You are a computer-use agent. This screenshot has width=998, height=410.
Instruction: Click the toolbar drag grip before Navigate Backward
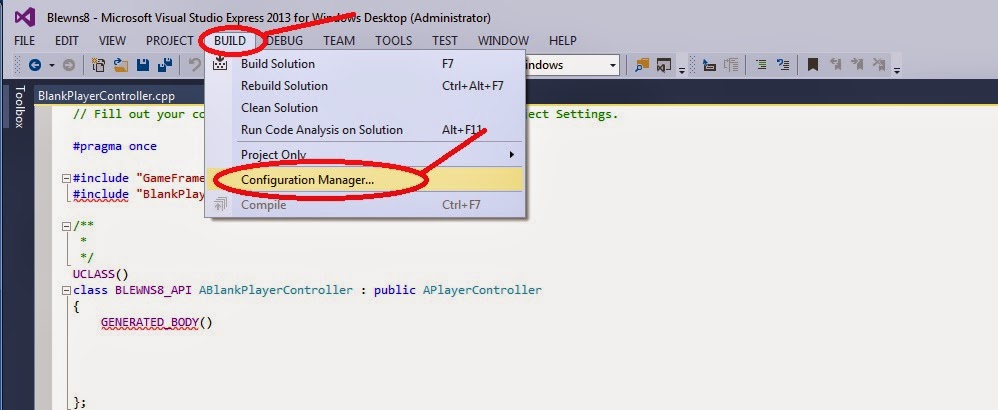point(18,65)
